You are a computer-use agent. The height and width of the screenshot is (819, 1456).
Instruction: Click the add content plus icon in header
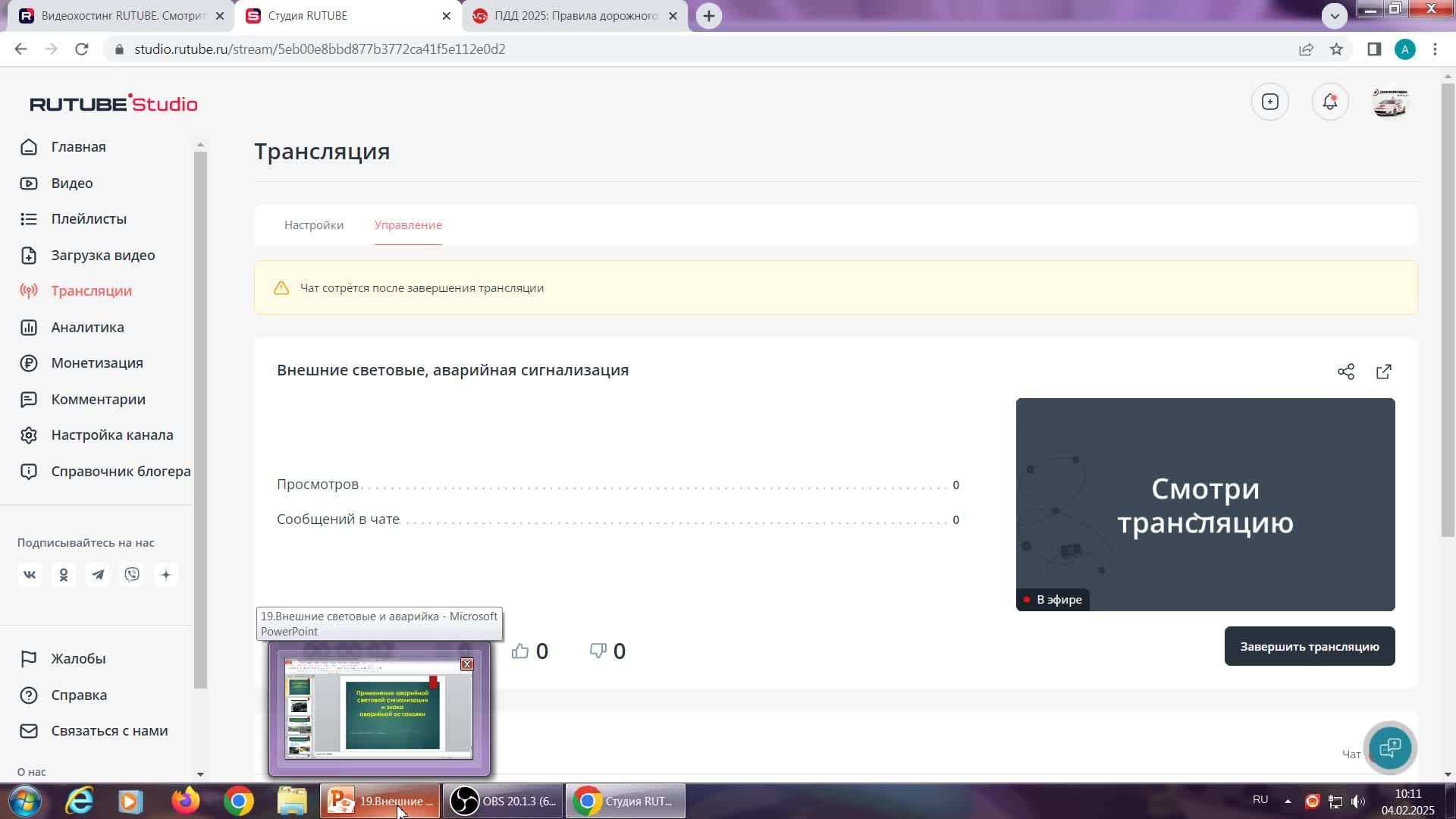[x=1270, y=102]
